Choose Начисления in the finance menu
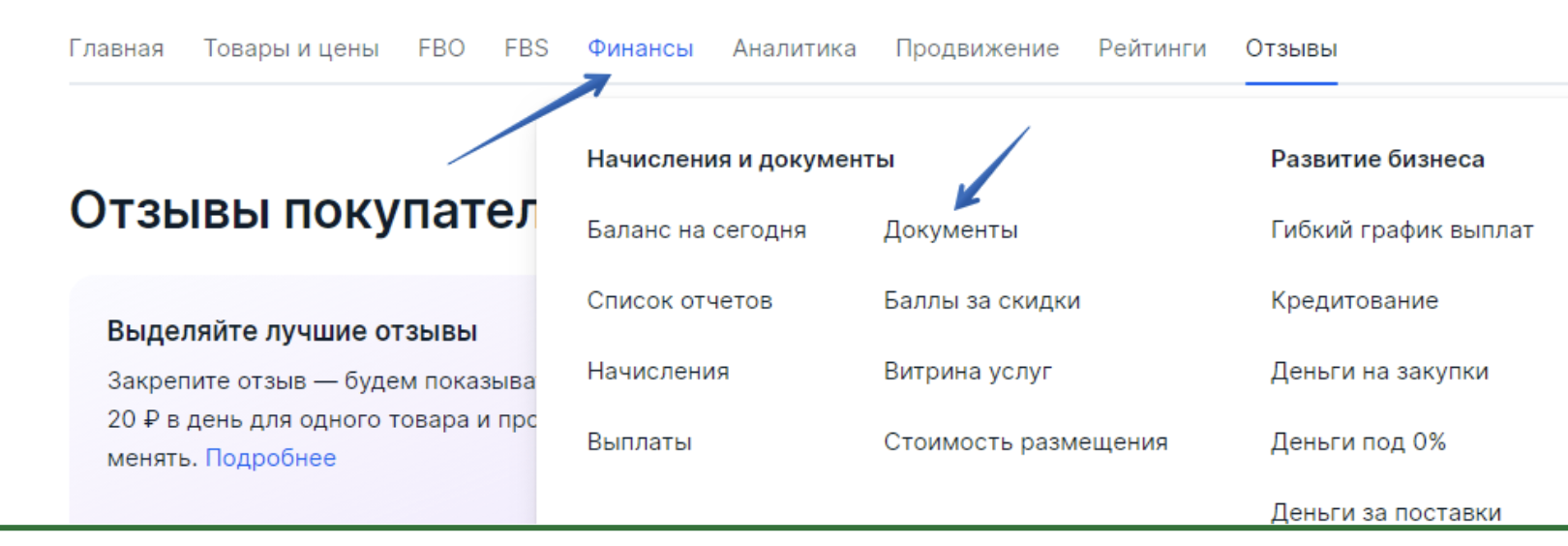Viewport: 1568px width, 546px height. coord(658,372)
